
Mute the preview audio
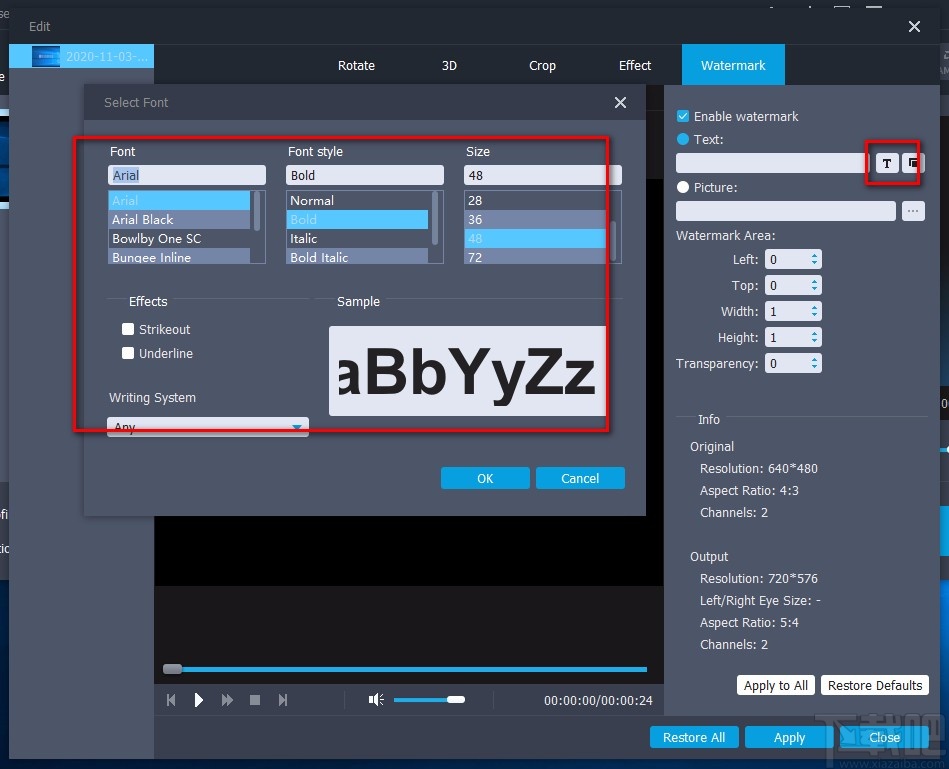tap(375, 700)
